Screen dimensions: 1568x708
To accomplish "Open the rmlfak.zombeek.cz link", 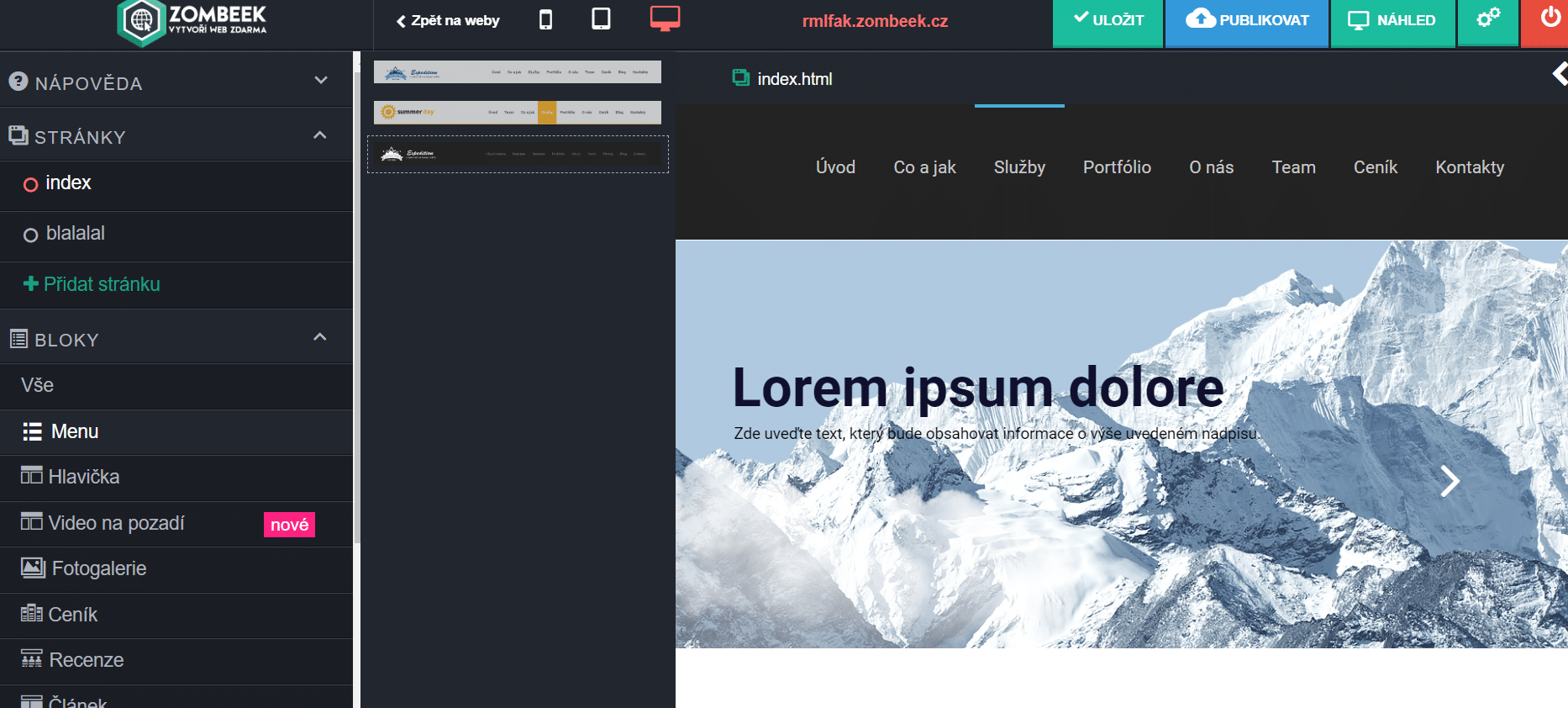I will point(875,21).
